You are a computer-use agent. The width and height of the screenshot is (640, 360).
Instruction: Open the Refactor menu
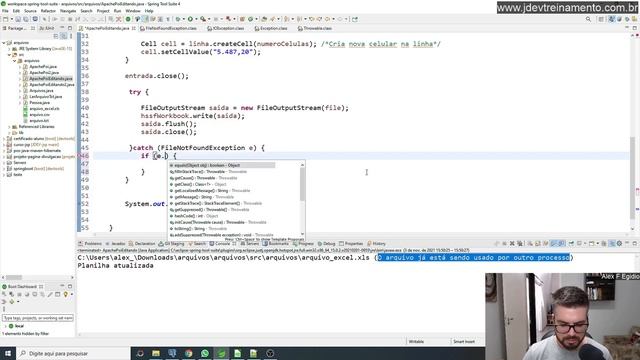point(48,11)
